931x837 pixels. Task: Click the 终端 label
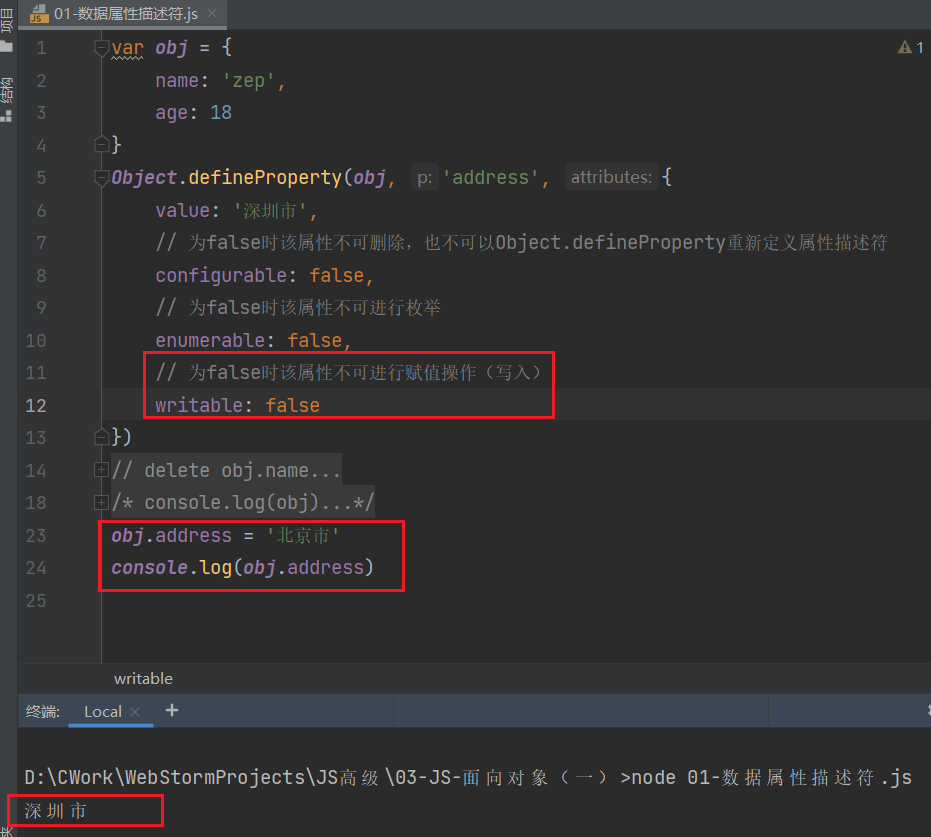tap(43, 711)
